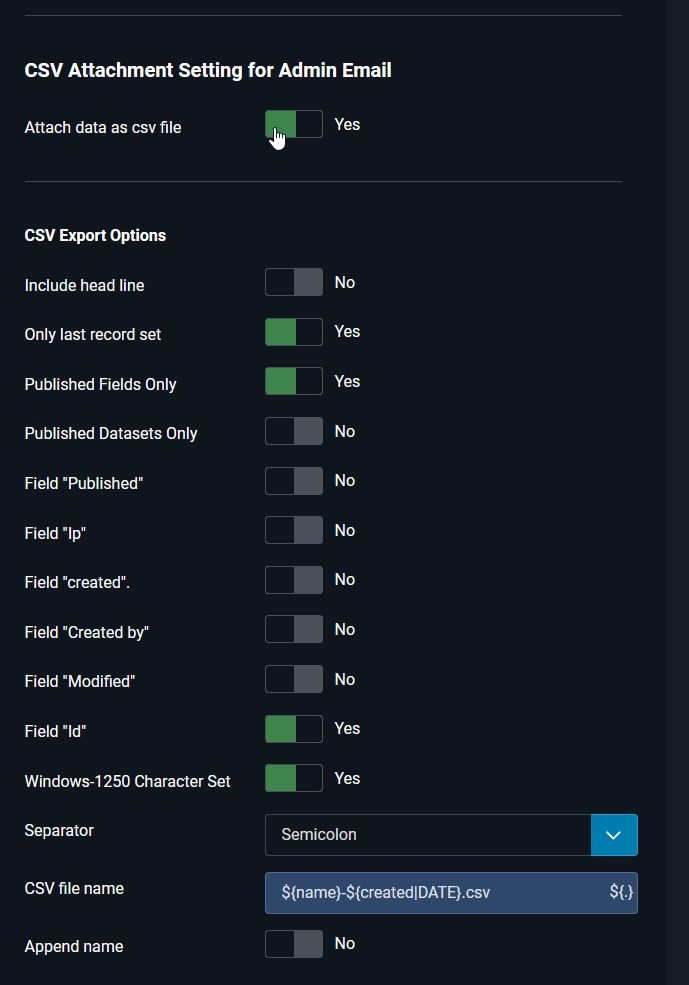The width and height of the screenshot is (689, 985).
Task: Toggle the Field "Modified" switch on
Action: click(294, 680)
